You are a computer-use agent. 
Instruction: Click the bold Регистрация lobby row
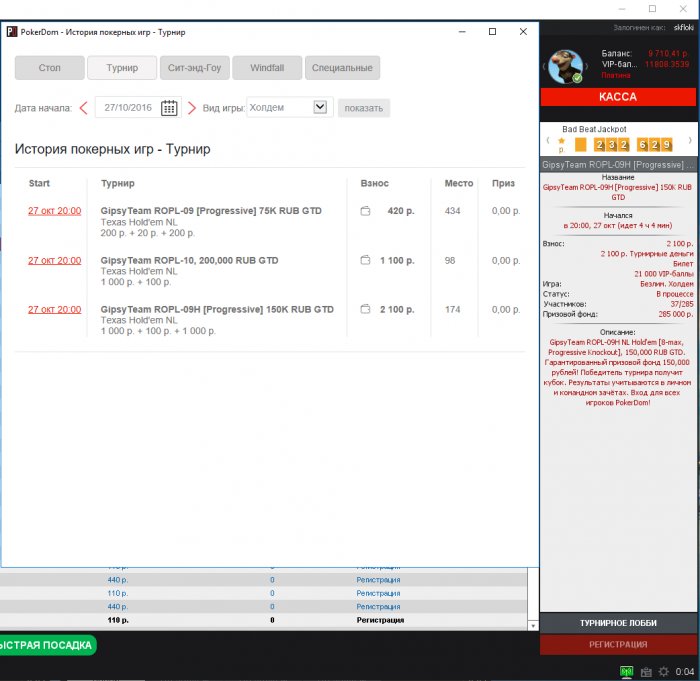coord(380,620)
